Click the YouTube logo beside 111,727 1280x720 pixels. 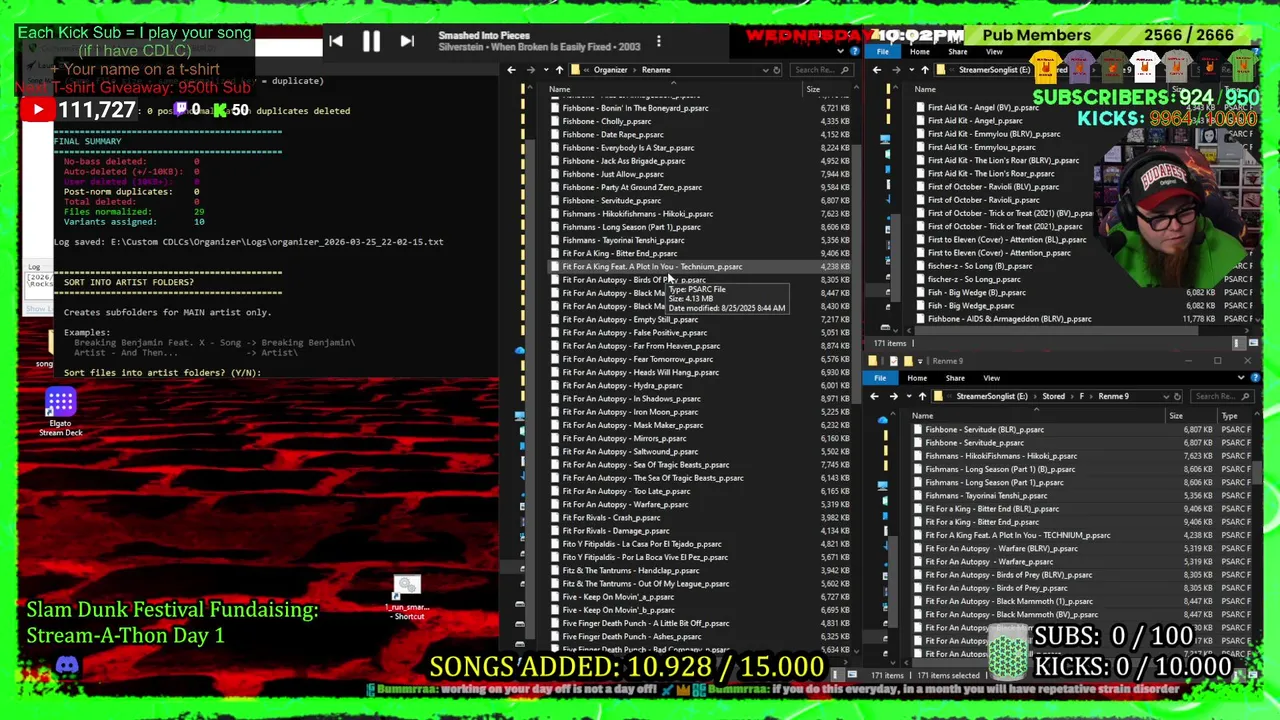pyautogui.click(x=37, y=110)
